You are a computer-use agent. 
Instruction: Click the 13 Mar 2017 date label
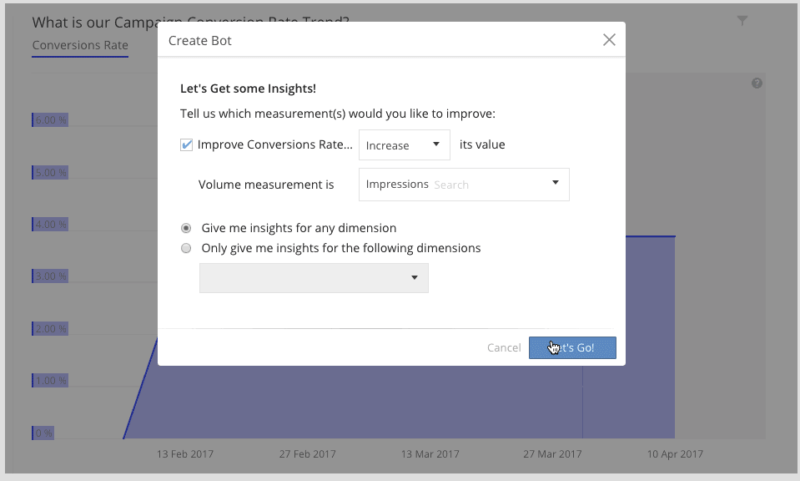point(430,454)
